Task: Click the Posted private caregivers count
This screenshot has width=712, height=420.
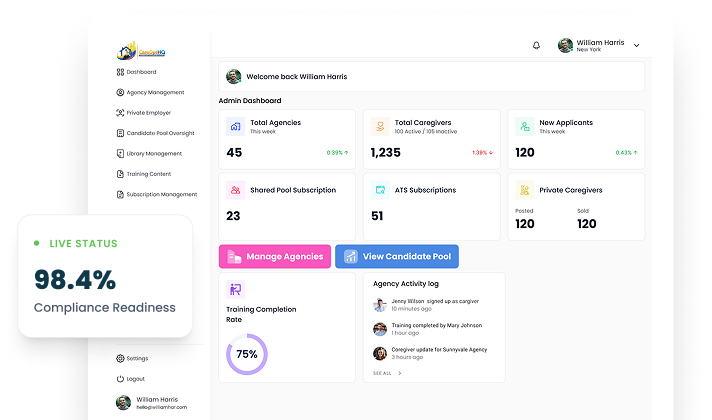Action: coord(525,224)
